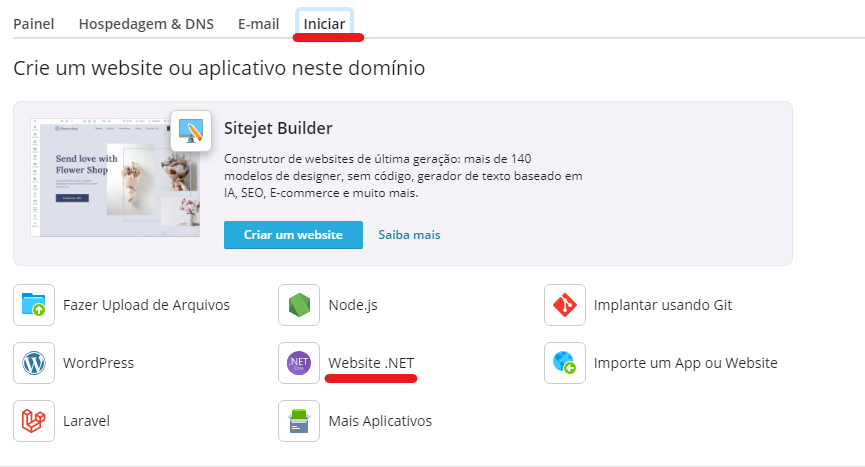This screenshot has width=865, height=467.
Task: Open the E-mail tab
Action: [x=258, y=24]
